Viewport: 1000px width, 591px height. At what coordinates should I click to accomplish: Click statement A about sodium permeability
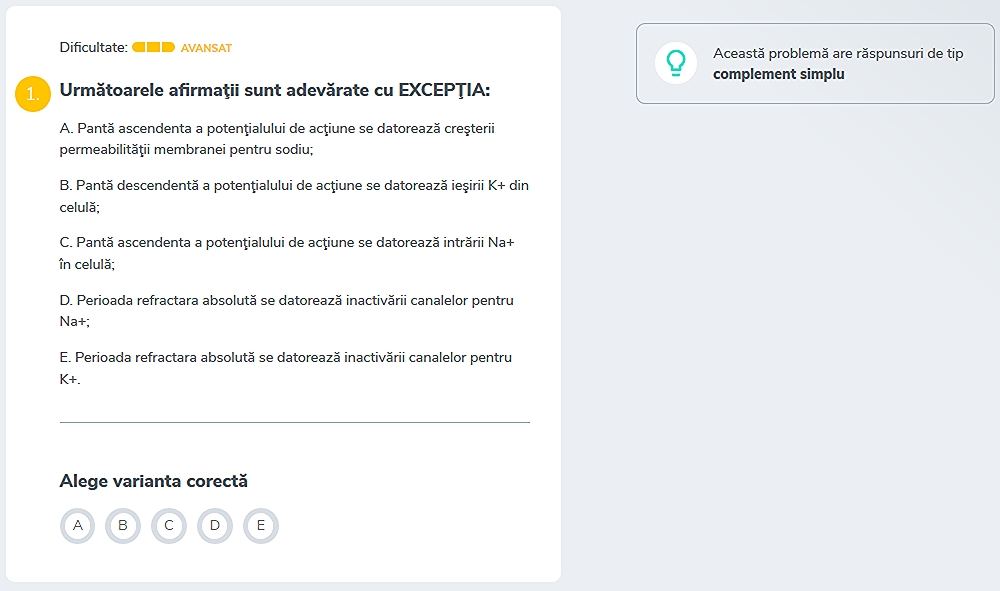pos(277,139)
